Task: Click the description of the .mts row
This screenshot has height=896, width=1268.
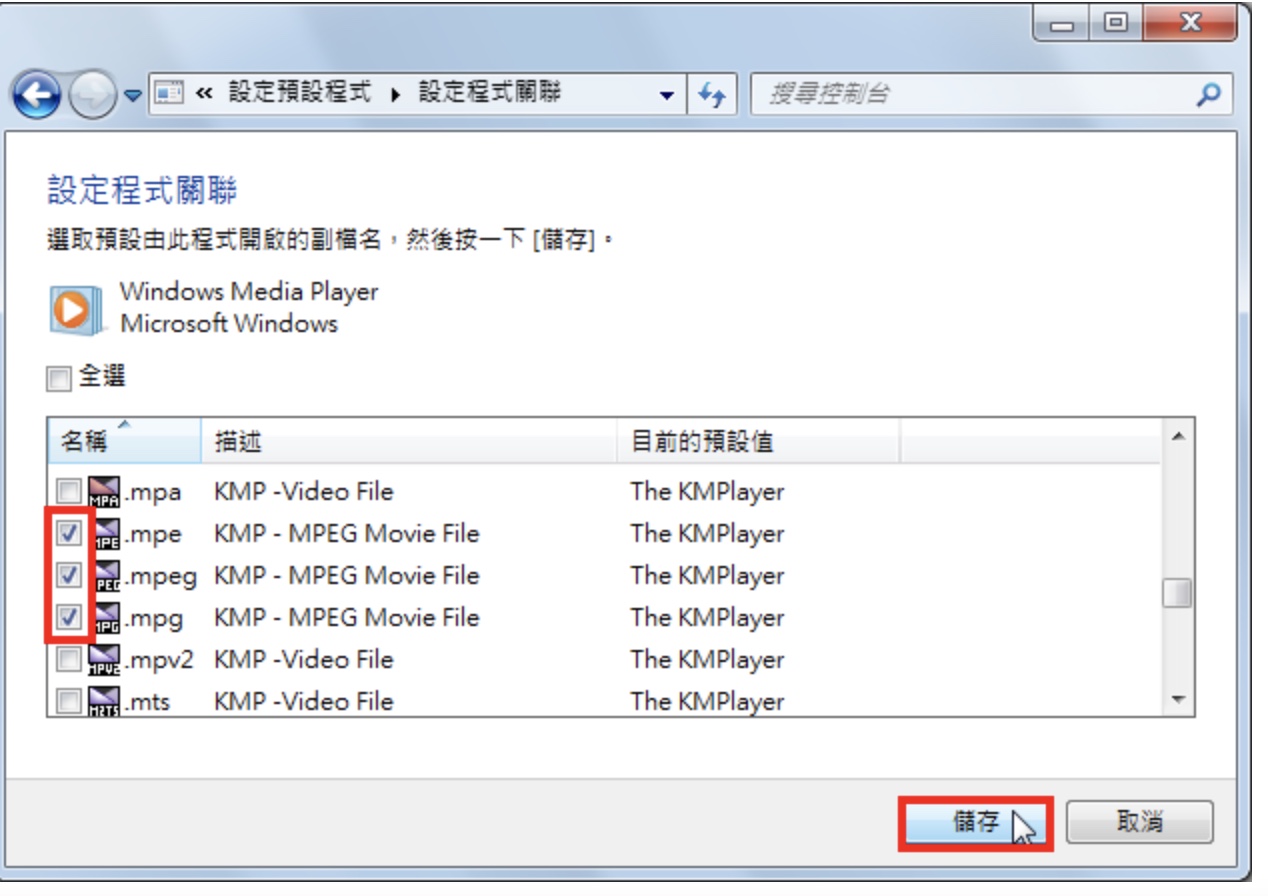Action: pos(304,702)
